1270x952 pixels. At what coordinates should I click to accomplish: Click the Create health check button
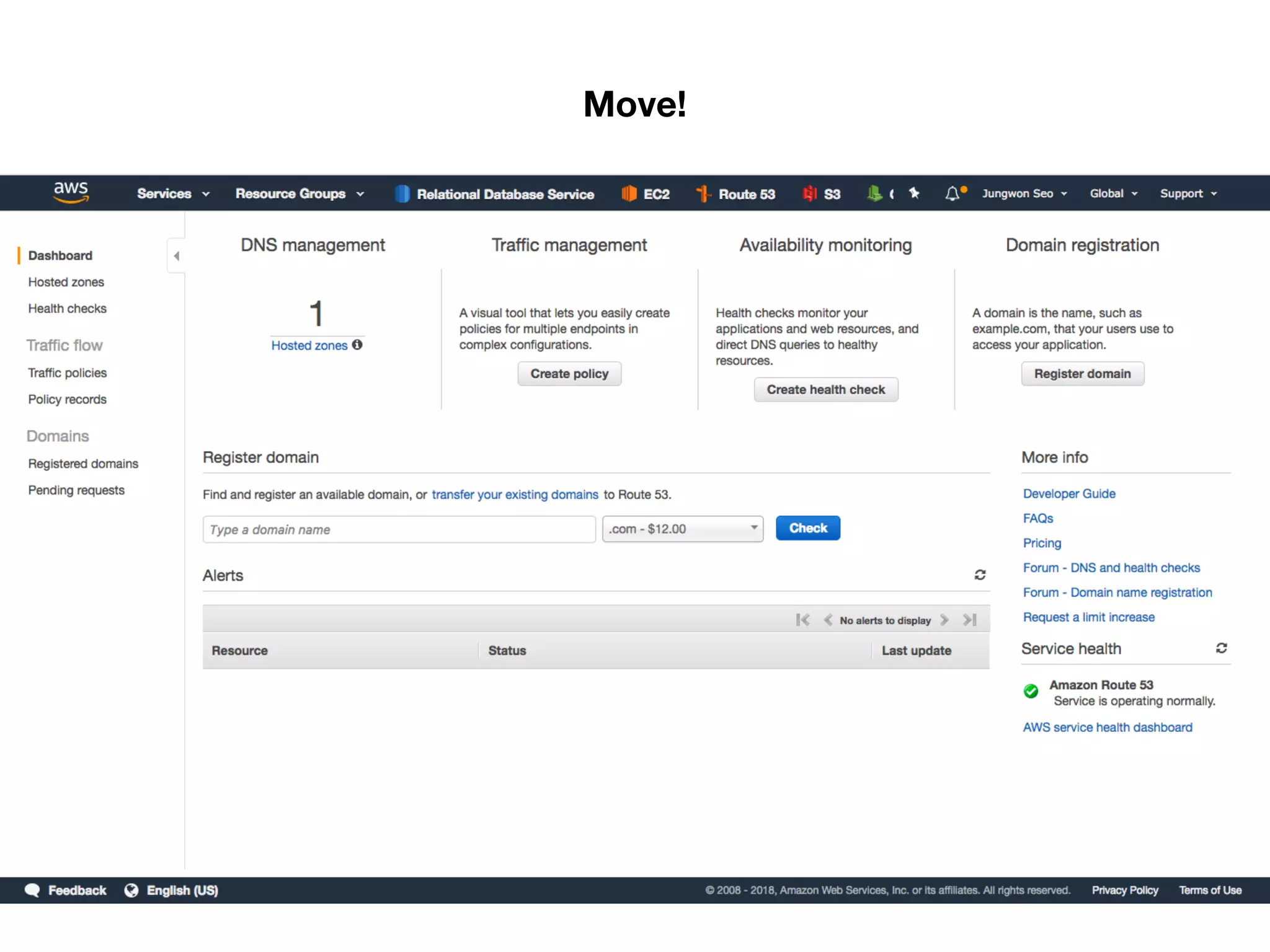(x=825, y=390)
